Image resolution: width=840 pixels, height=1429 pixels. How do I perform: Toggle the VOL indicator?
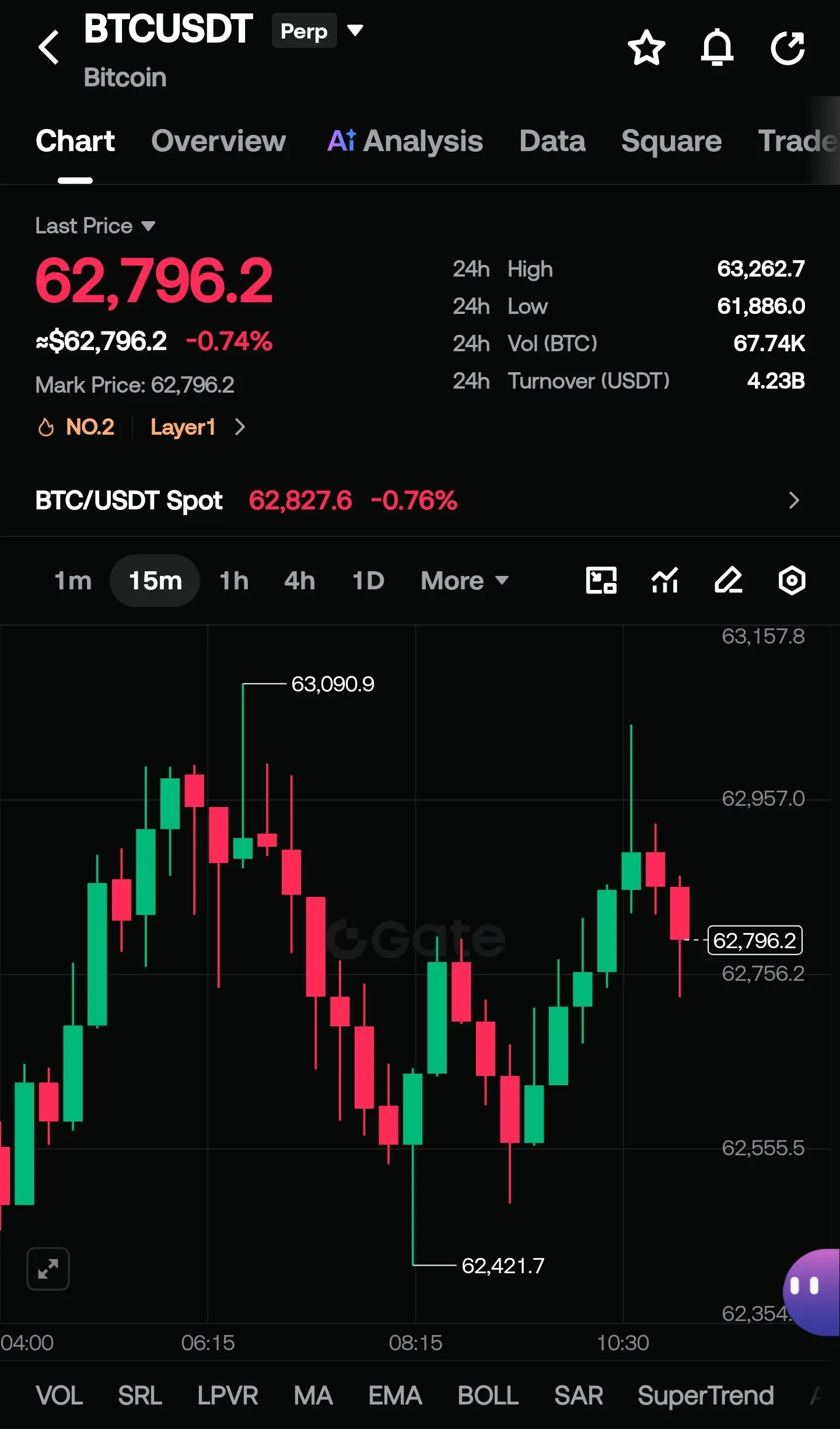coord(60,1396)
